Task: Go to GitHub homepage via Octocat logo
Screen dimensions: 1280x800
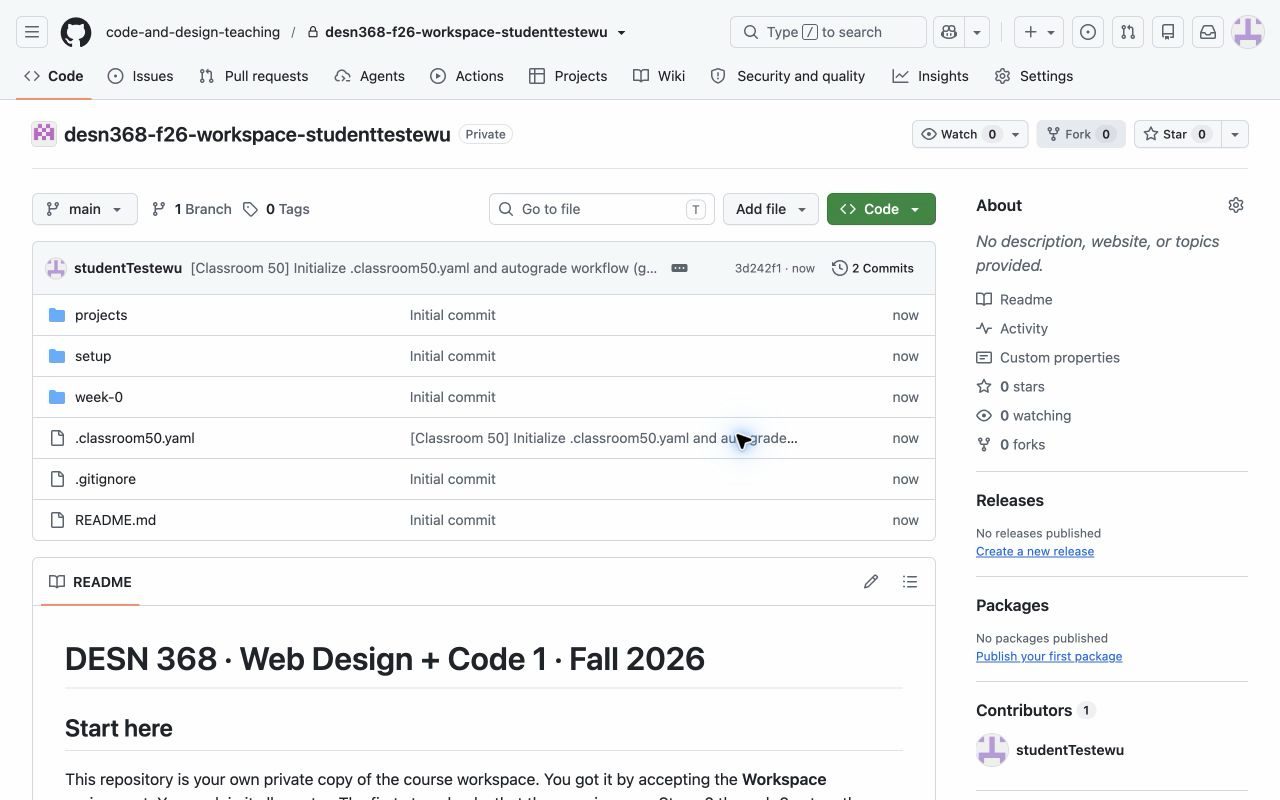Action: (76, 32)
